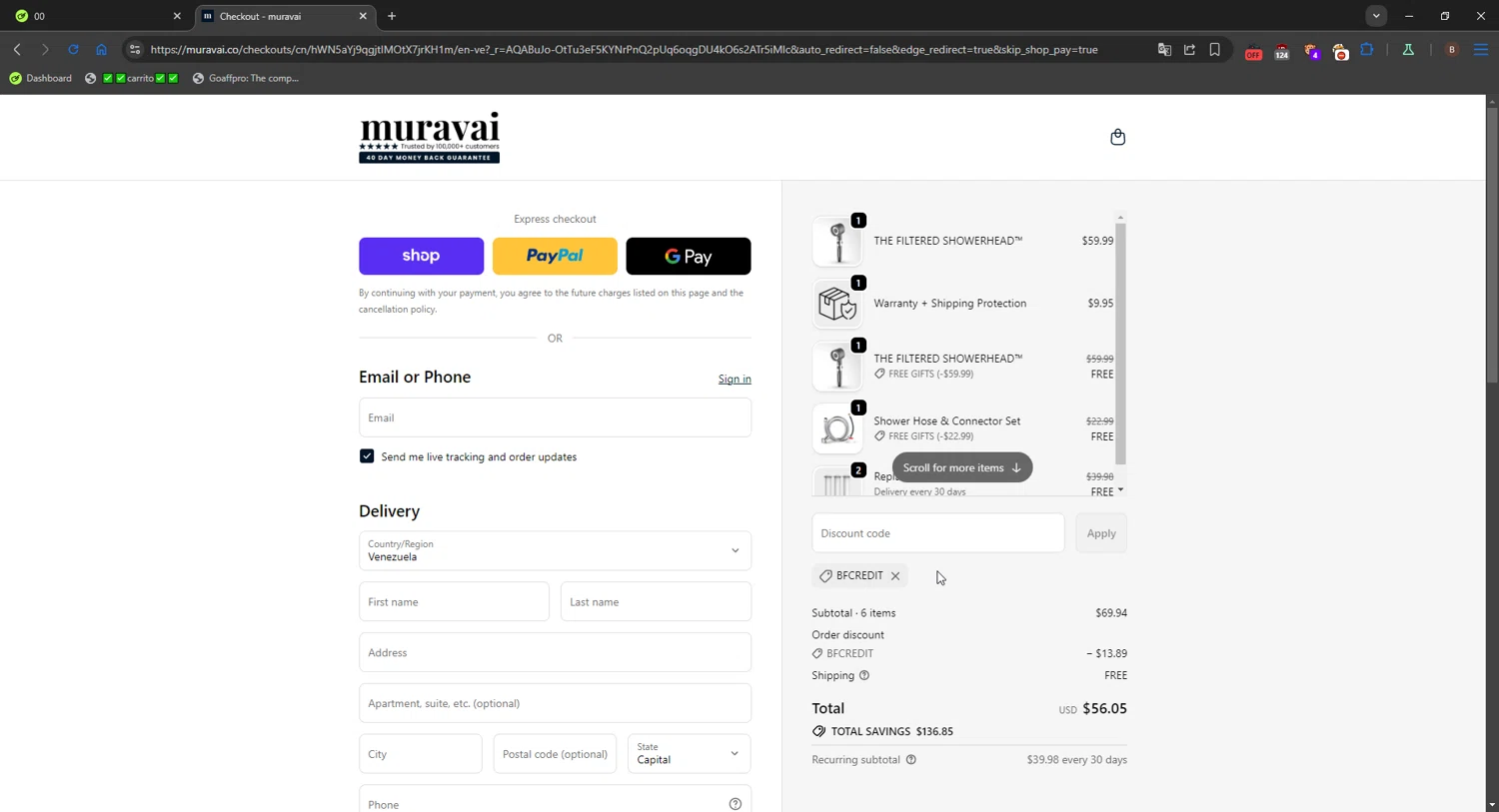Open the browser home page

101,49
